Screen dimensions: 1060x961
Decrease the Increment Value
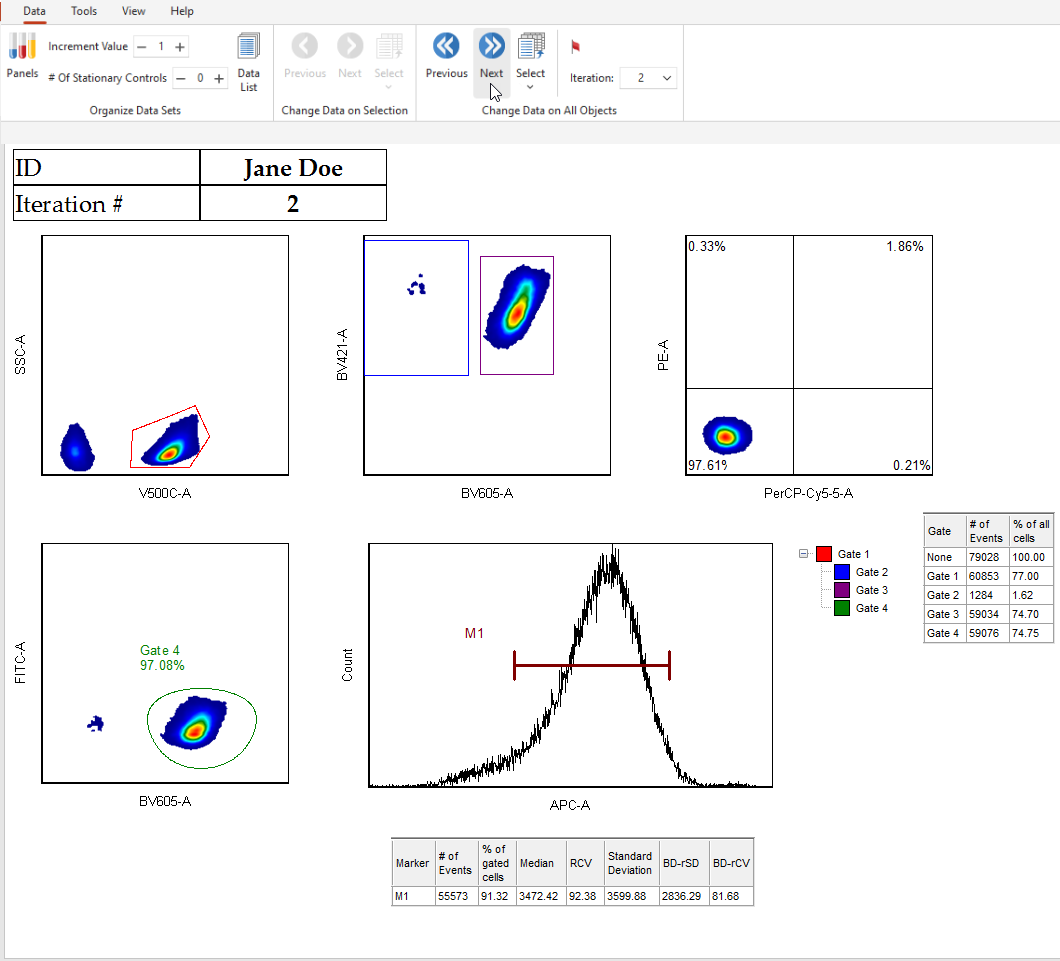tap(141, 47)
